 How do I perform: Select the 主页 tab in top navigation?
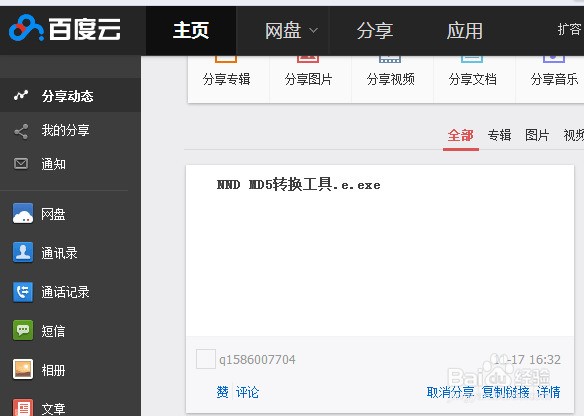[x=191, y=31]
